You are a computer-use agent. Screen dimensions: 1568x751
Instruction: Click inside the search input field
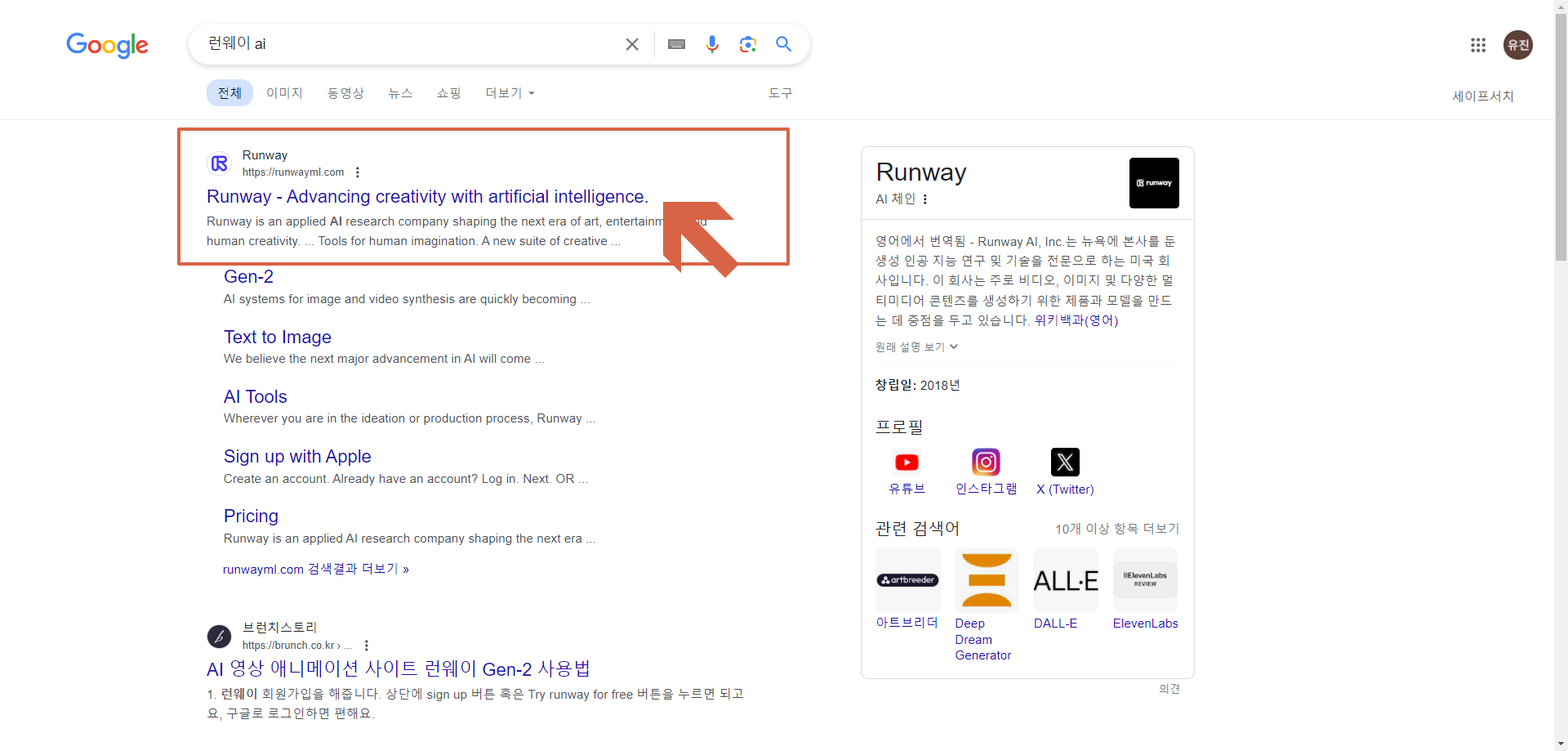(x=408, y=44)
